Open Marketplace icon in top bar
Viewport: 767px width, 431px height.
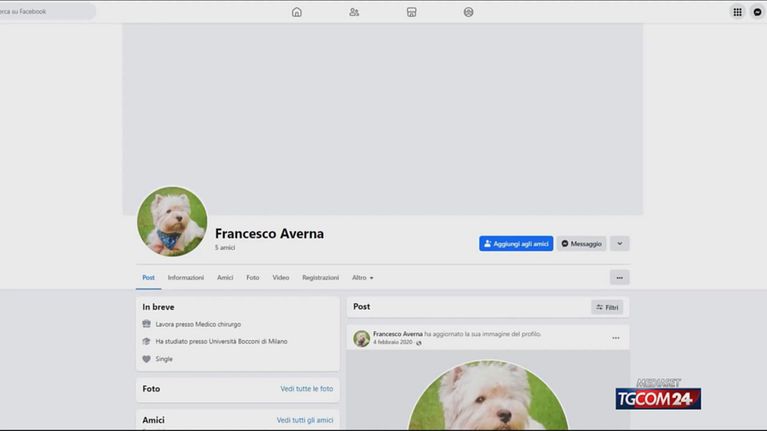click(411, 12)
